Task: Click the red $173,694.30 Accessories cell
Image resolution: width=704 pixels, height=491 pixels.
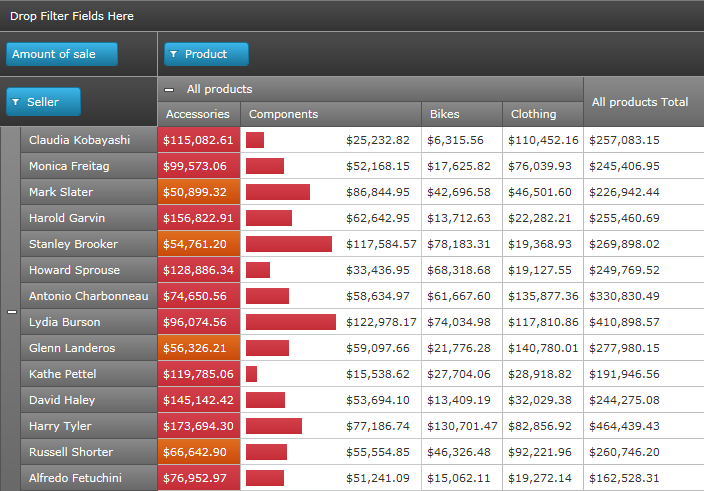Action: click(198, 426)
